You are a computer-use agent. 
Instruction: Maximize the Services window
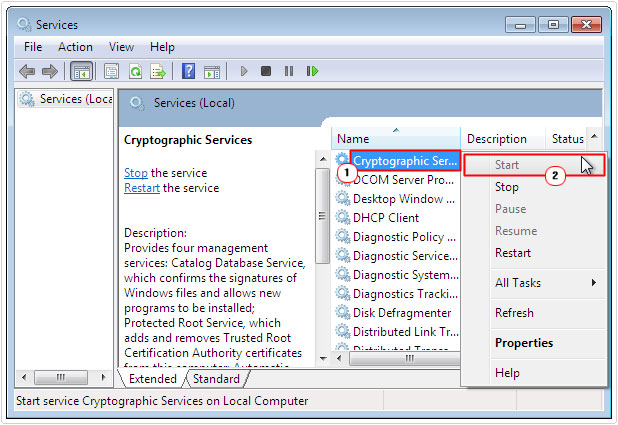553,25
